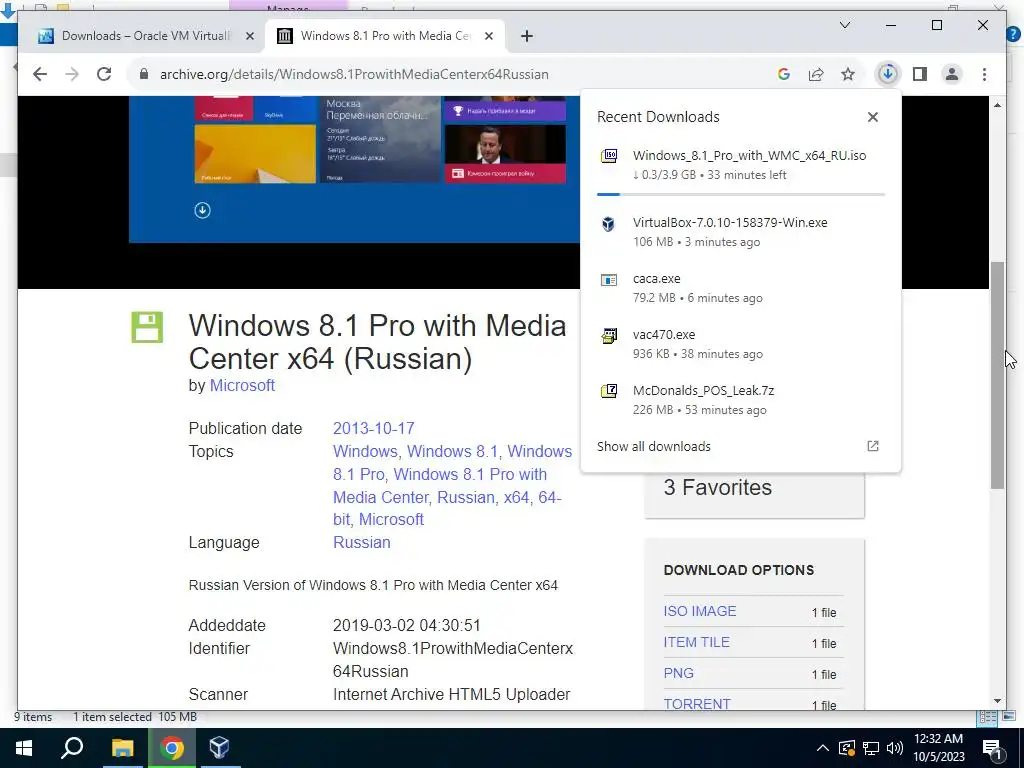Open McDonalds_POS_Leak.7z download entry
This screenshot has height=768, width=1024.
coord(741,400)
